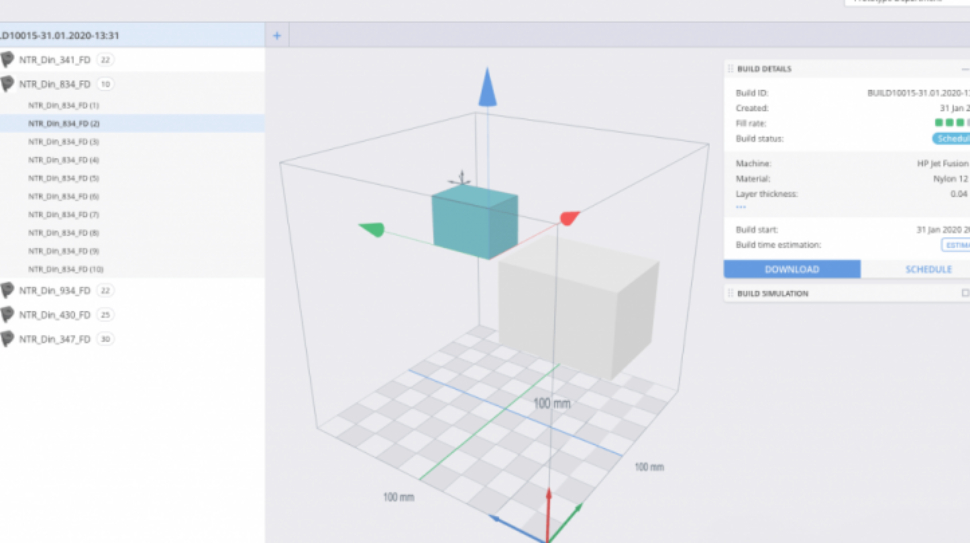Viewport: 970px width, 543px height.
Task: Click the NTR_Din_341_FD part icon
Action: (x=8, y=60)
